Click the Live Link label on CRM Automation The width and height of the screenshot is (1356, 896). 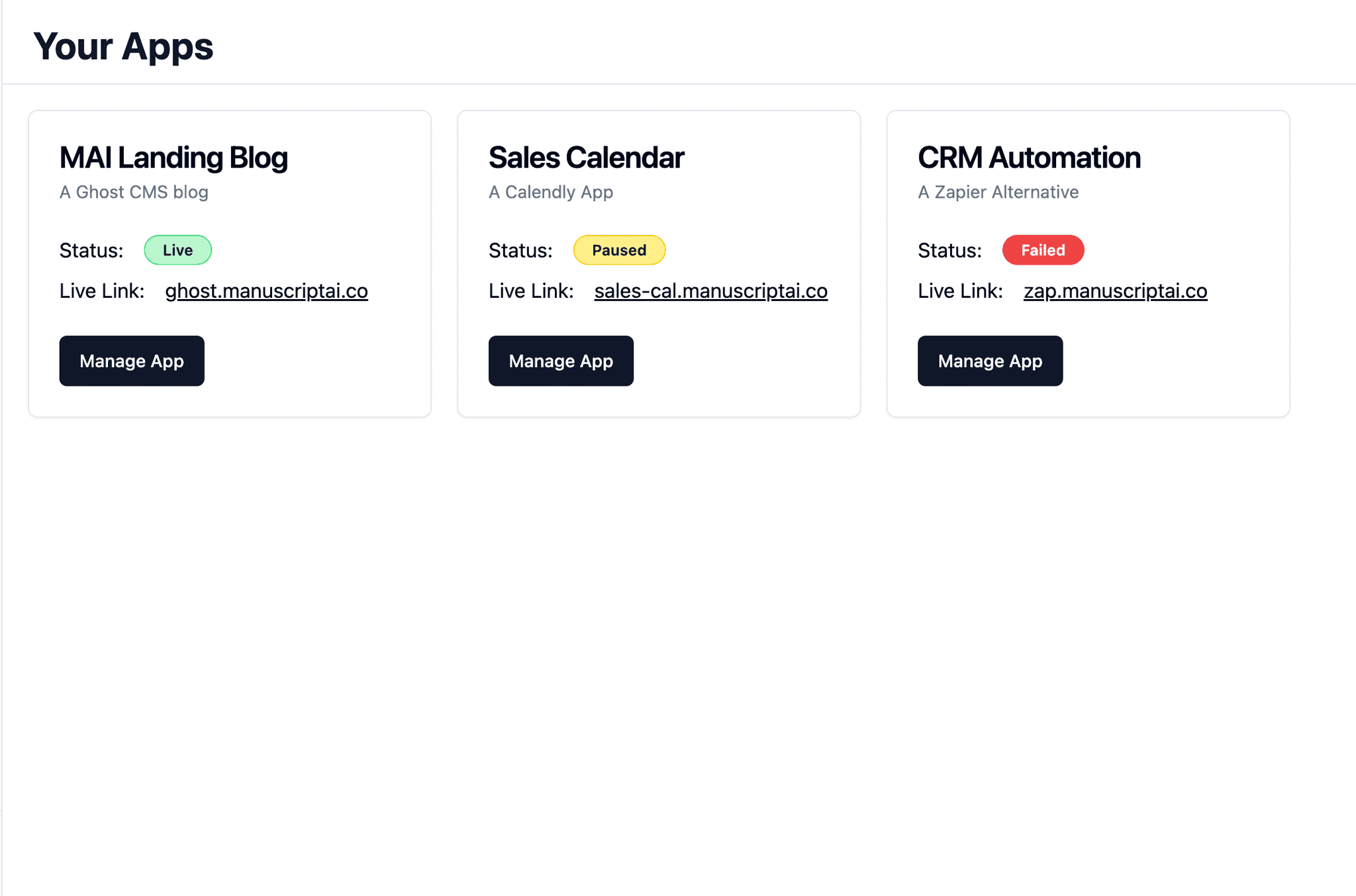point(960,291)
